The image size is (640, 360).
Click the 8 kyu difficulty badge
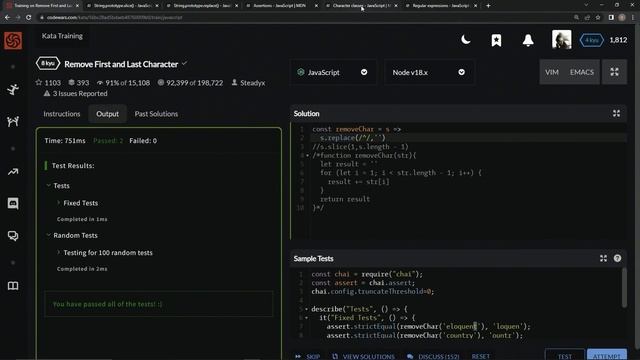click(x=48, y=64)
